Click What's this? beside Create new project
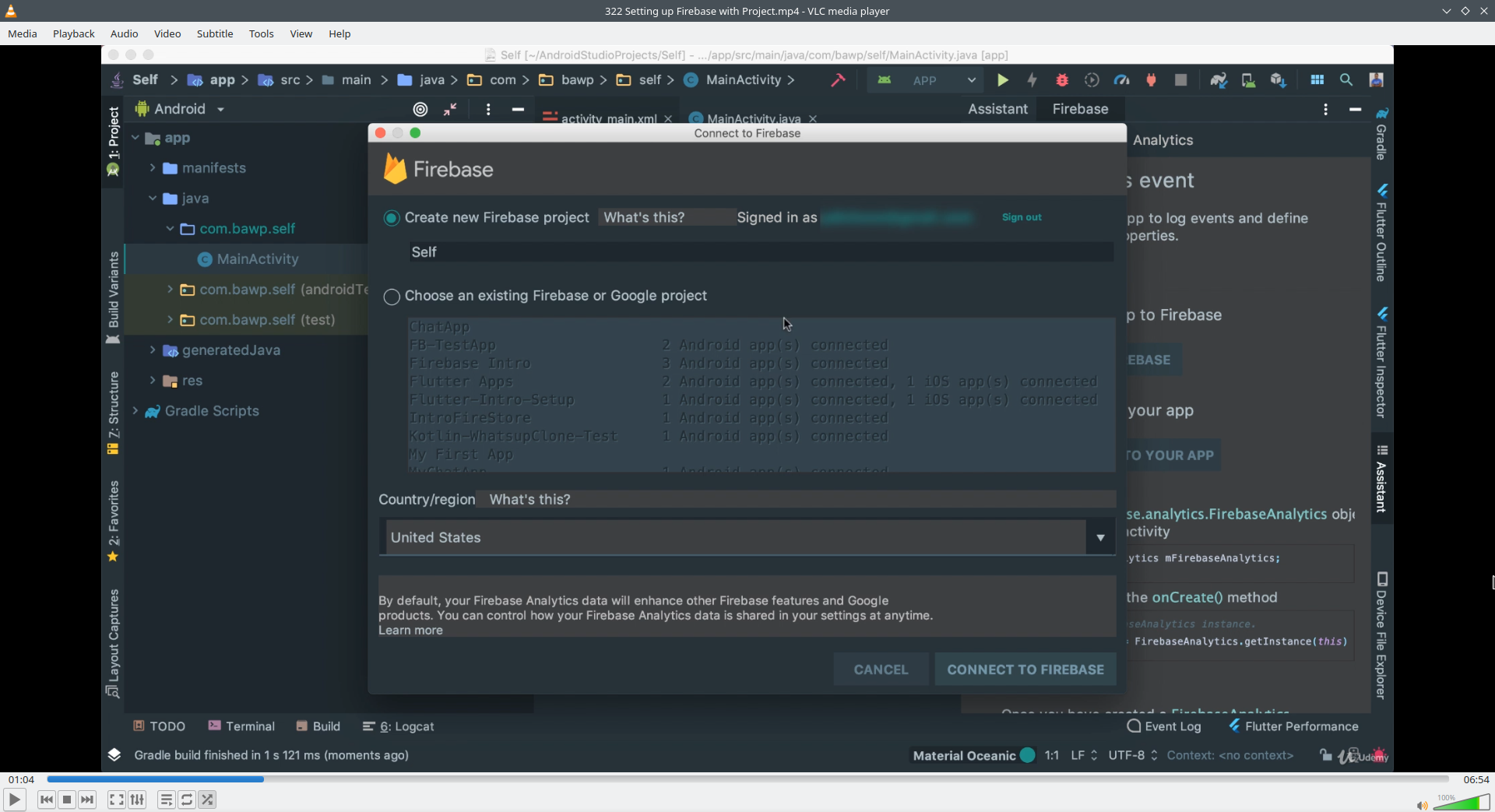Viewport: 1495px width, 812px height. click(644, 218)
